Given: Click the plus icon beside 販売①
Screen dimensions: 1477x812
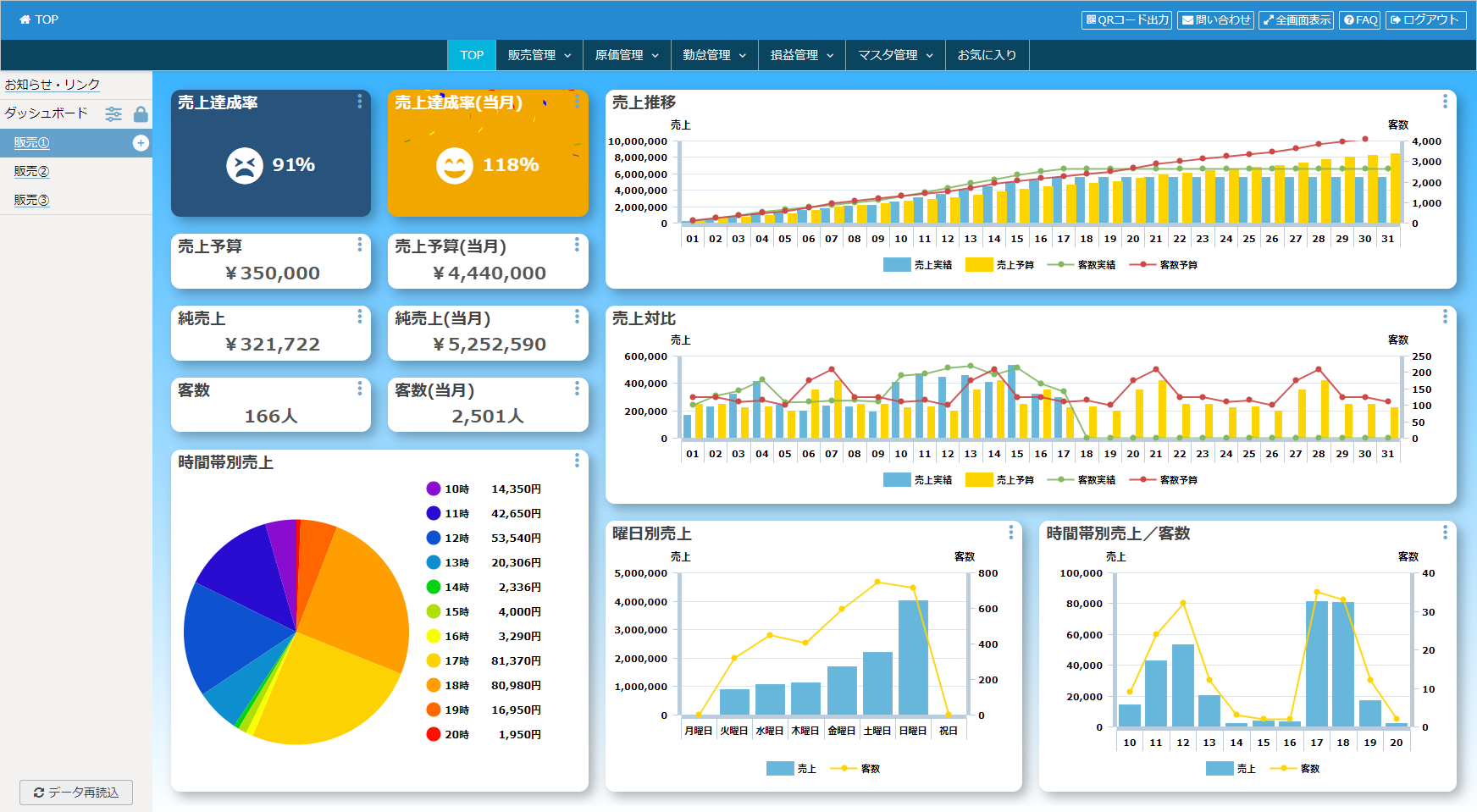Looking at the screenshot, I should click(x=141, y=143).
